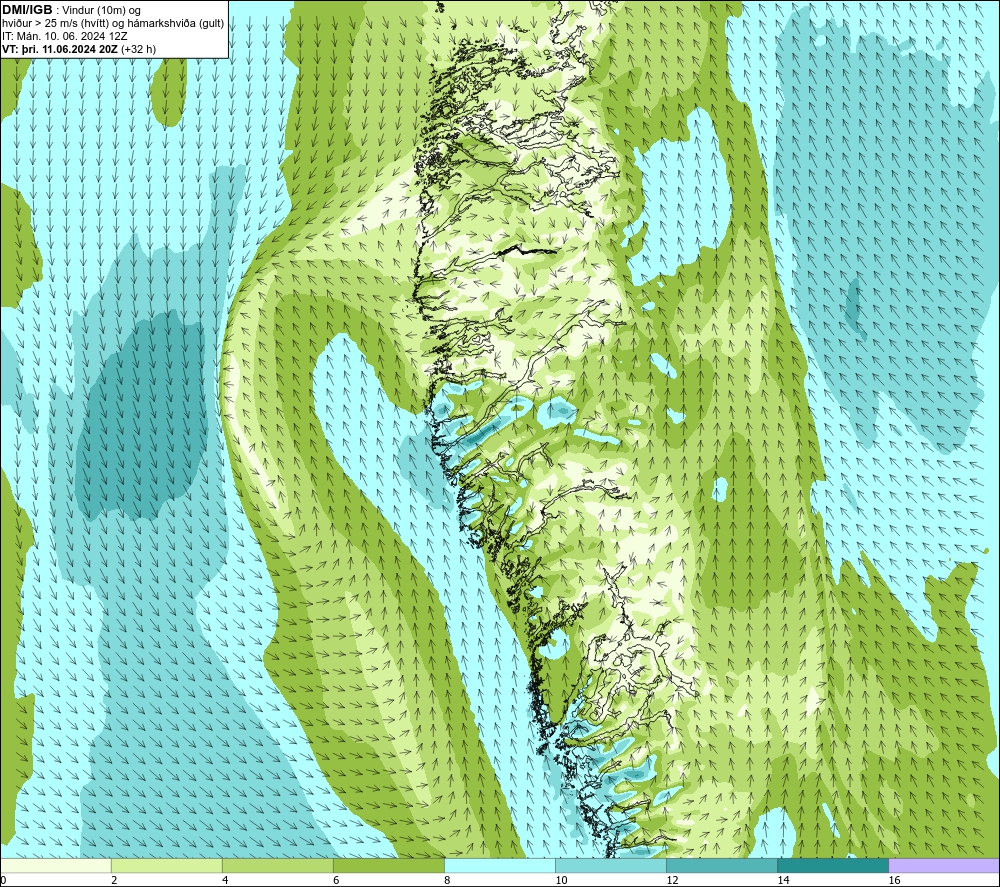
Task: Click the 10–12 m/s turquoise swatch
Action: point(611,865)
